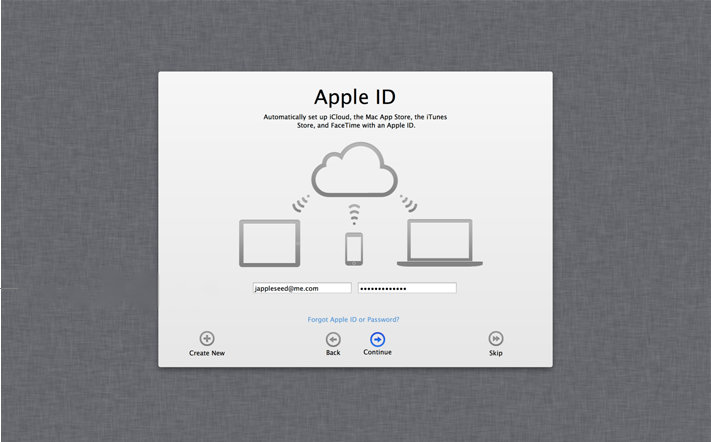Image resolution: width=711 pixels, height=442 pixels.
Task: Click the Apple ID email field
Action: [302, 288]
